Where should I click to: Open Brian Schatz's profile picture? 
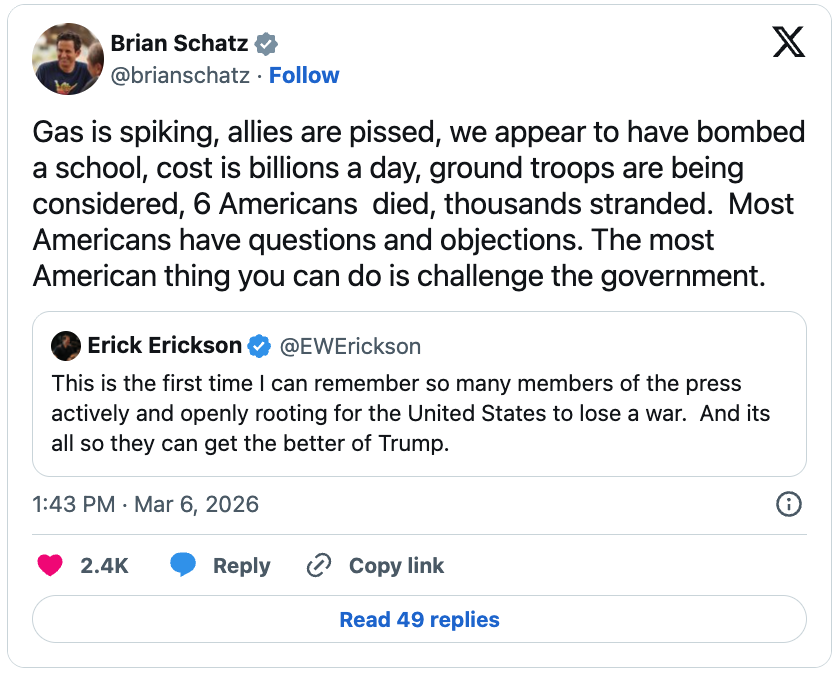68,59
